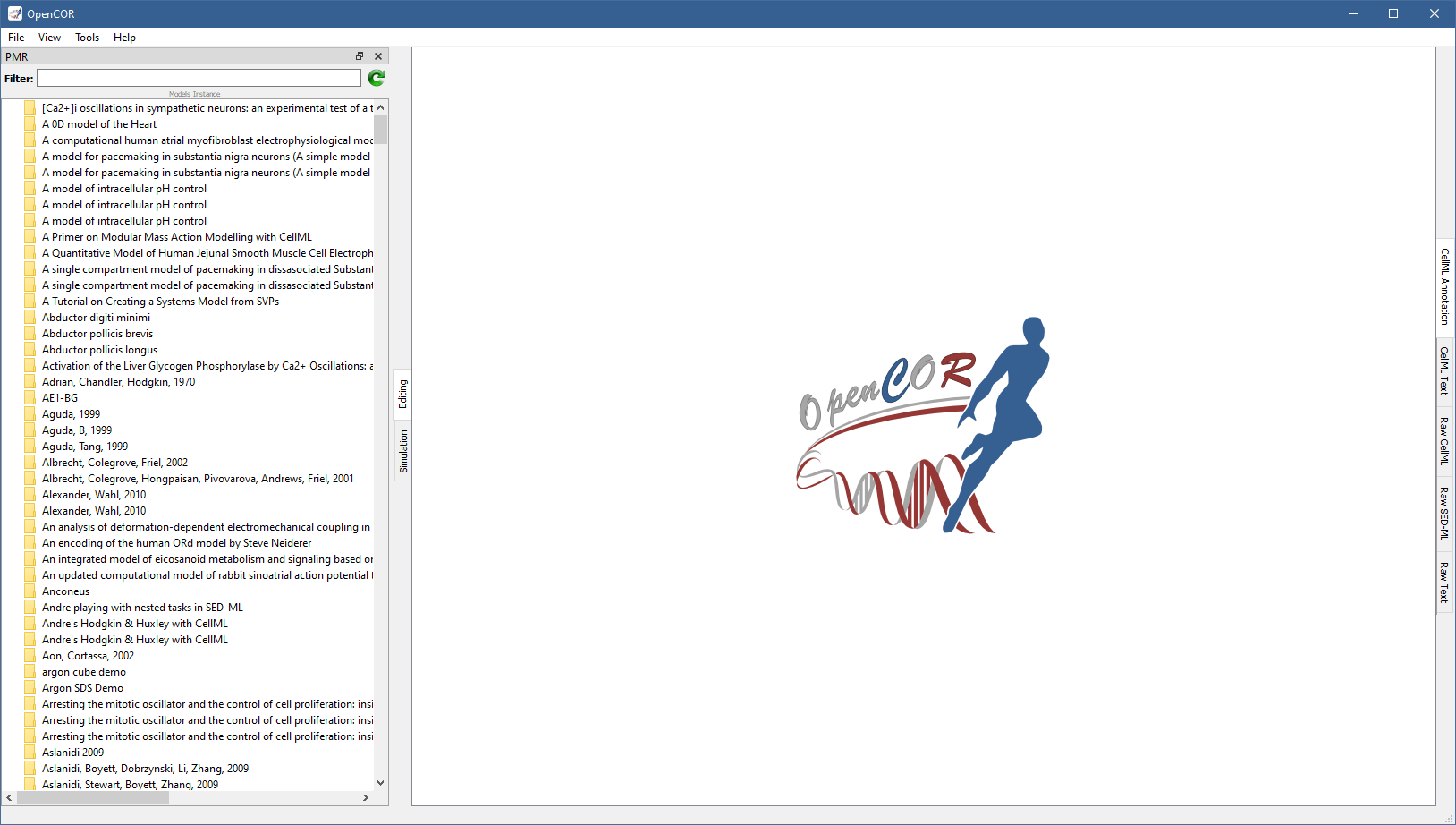This screenshot has width=1456, height=825.
Task: Select the Raw CellML view tab
Action: pyautogui.click(x=1444, y=440)
